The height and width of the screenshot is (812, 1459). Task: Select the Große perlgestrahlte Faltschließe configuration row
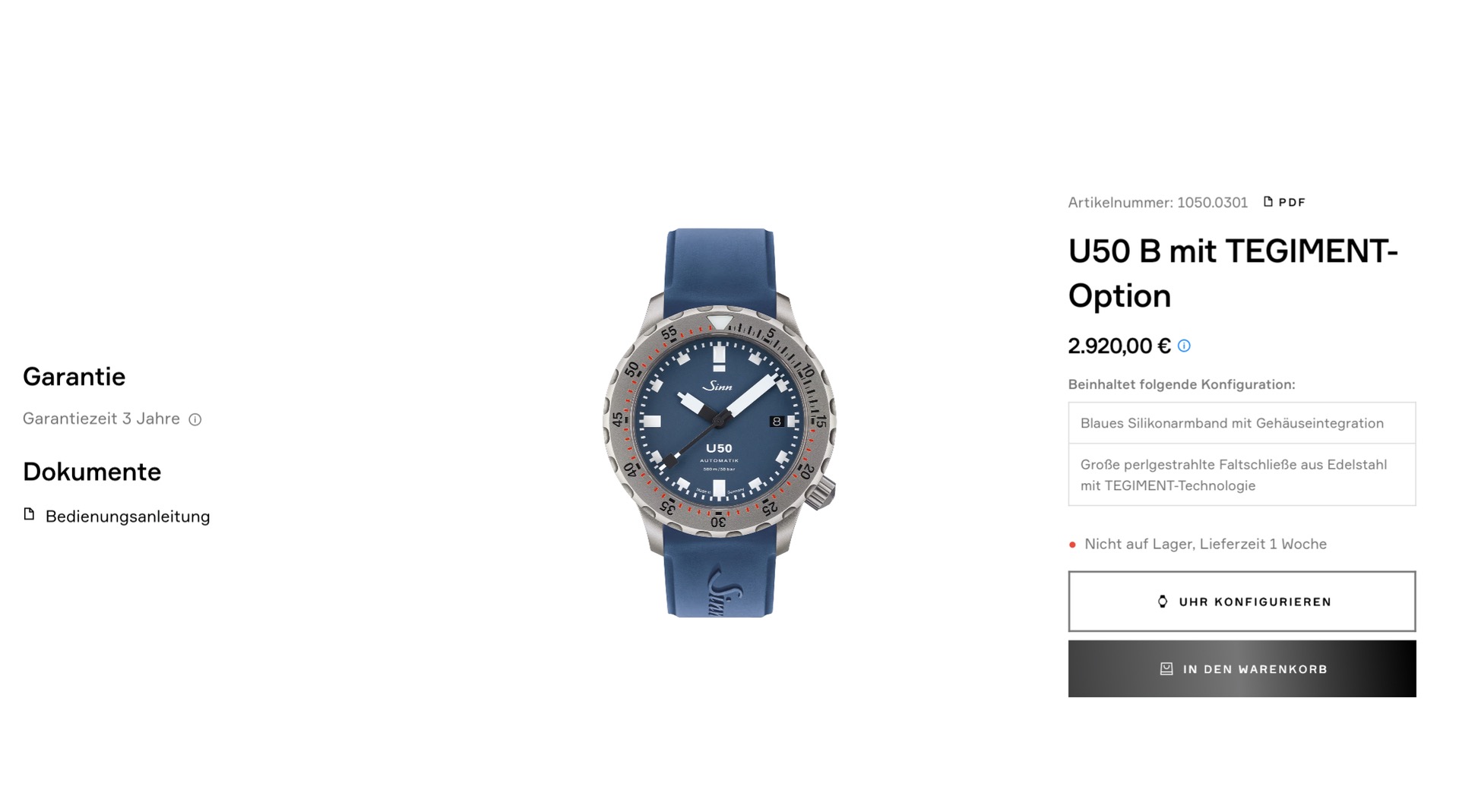pos(1242,475)
